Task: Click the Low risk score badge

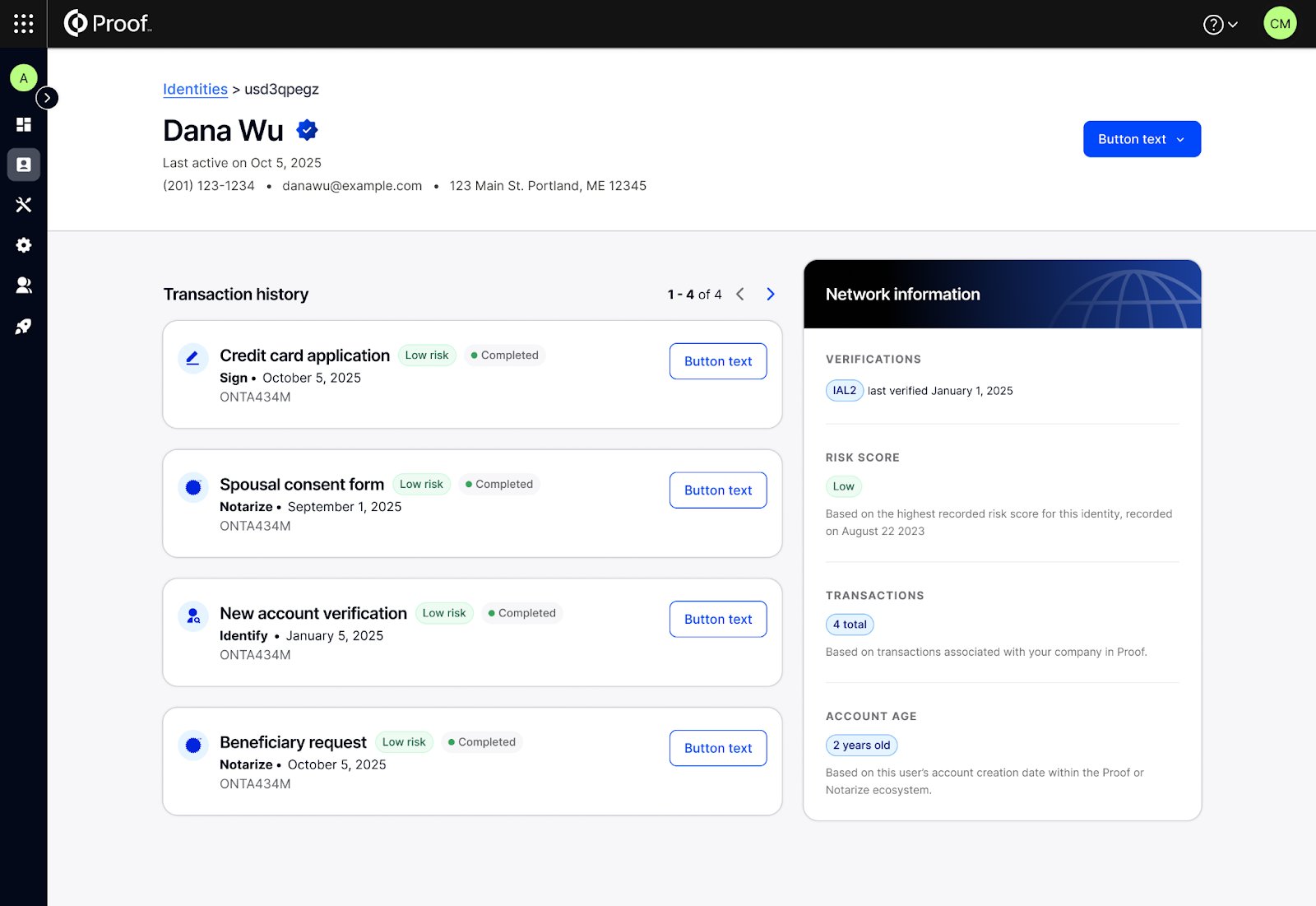Action: [844, 486]
